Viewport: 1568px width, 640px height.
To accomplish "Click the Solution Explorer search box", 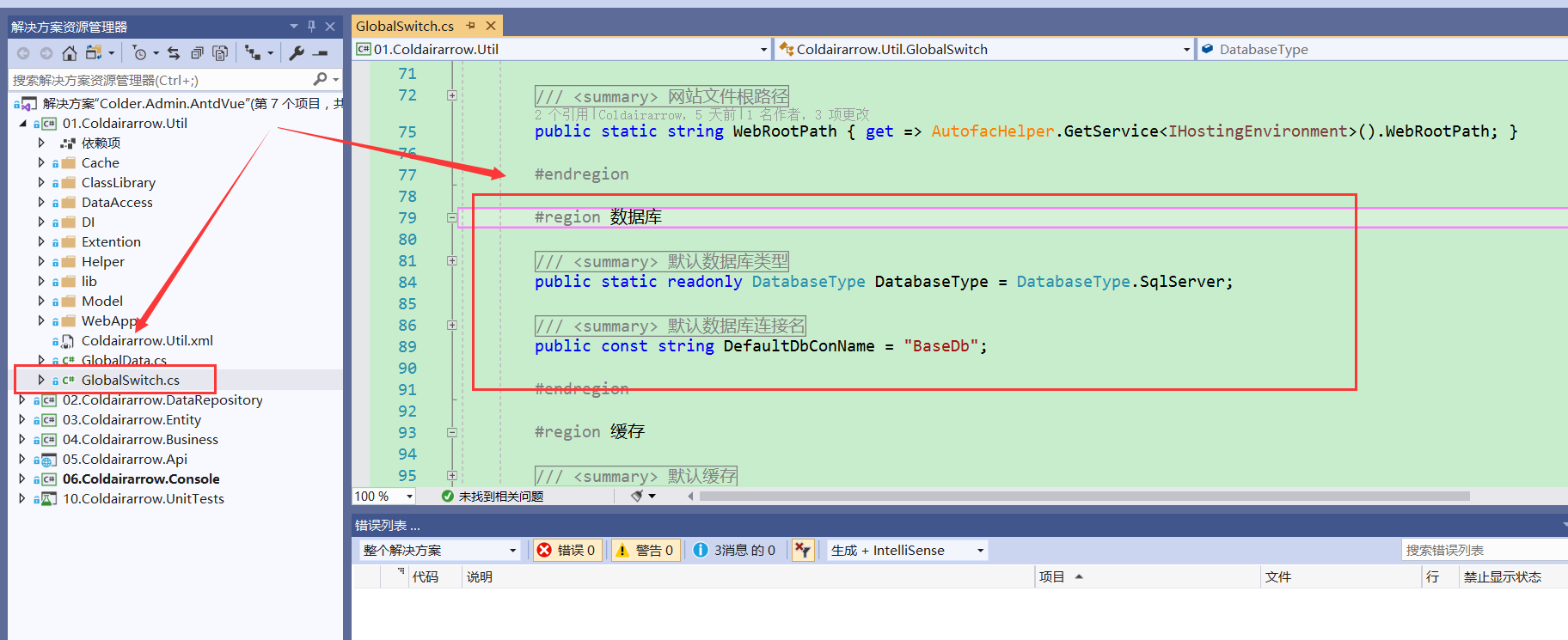I will pyautogui.click(x=159, y=80).
